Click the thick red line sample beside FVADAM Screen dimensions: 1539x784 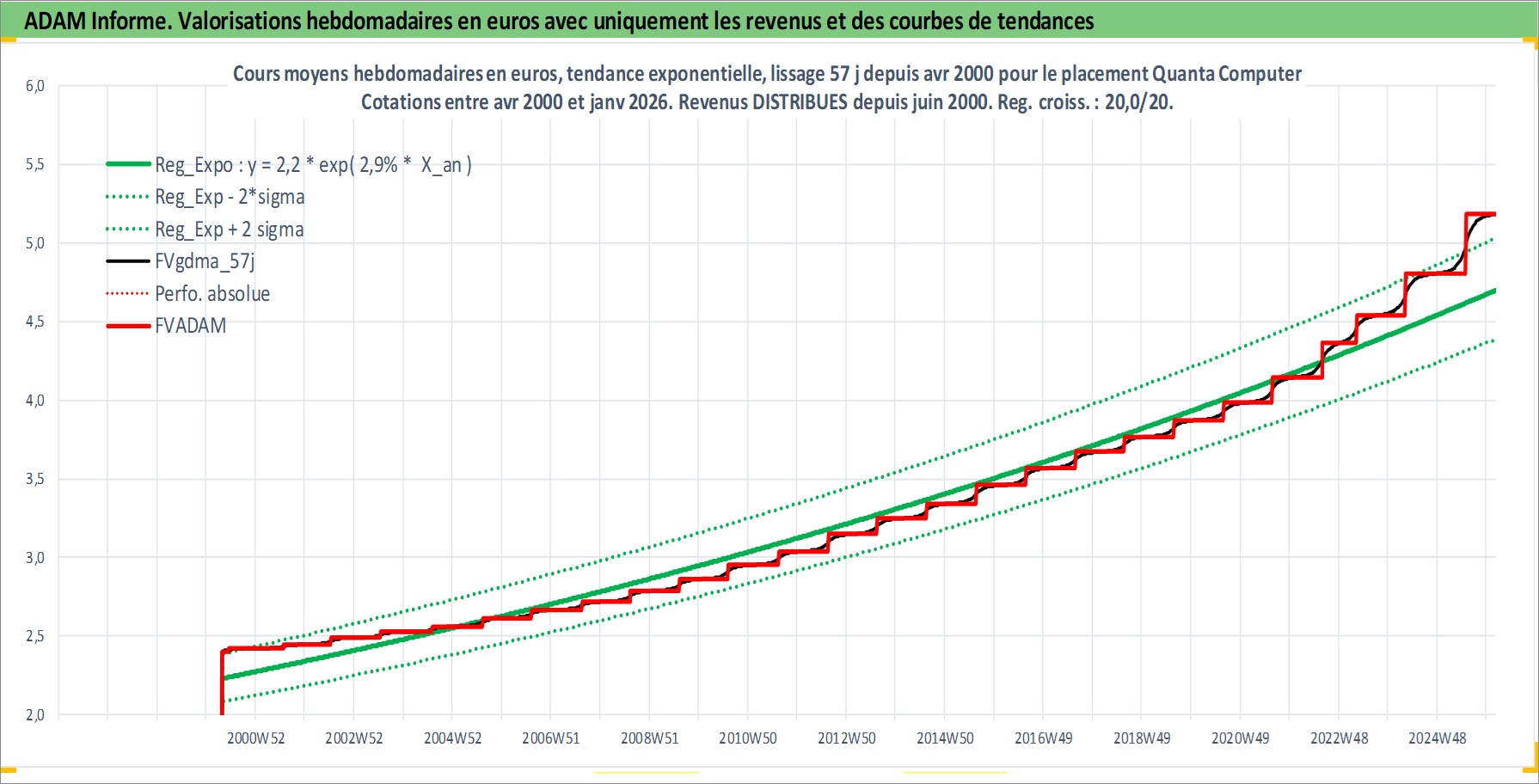(x=128, y=326)
